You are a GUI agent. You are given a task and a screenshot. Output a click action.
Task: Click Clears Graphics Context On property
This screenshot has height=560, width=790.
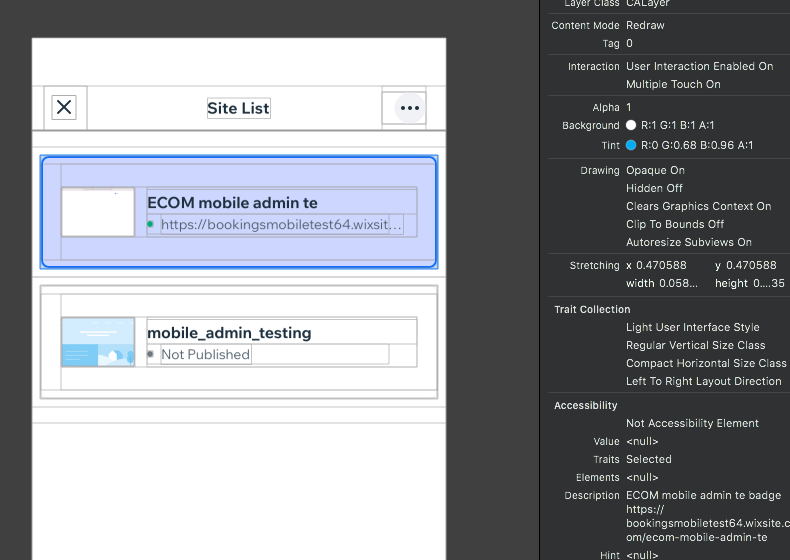(699, 206)
